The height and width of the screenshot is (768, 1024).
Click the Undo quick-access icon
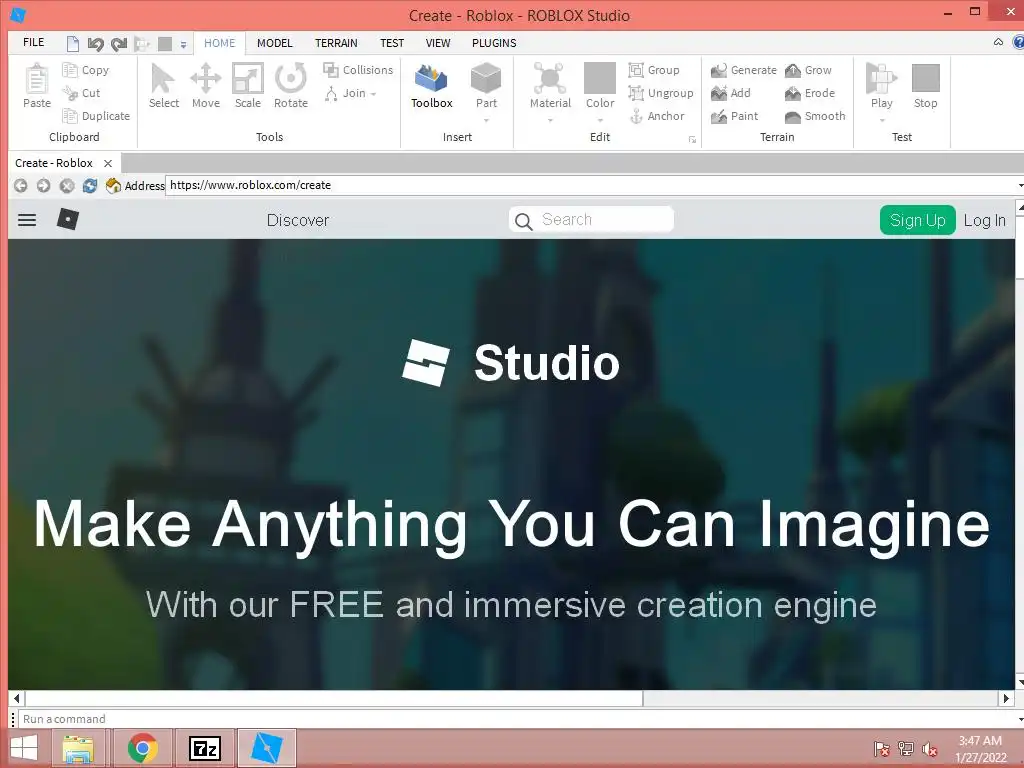click(95, 44)
